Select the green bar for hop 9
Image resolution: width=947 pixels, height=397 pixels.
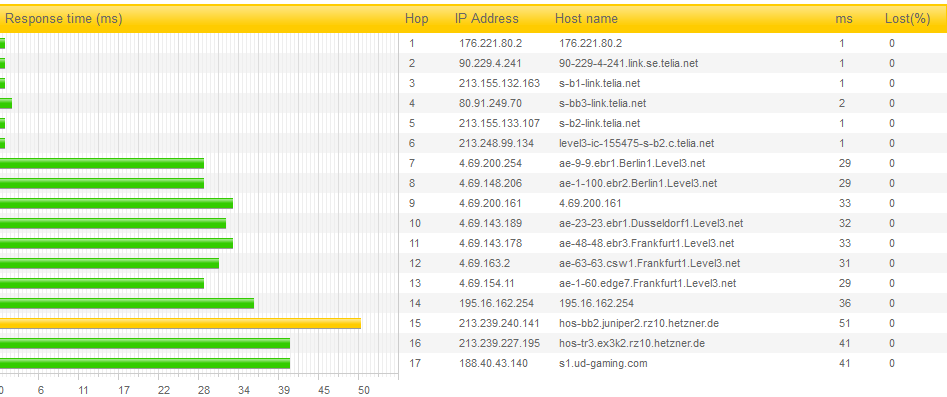[x=117, y=204]
